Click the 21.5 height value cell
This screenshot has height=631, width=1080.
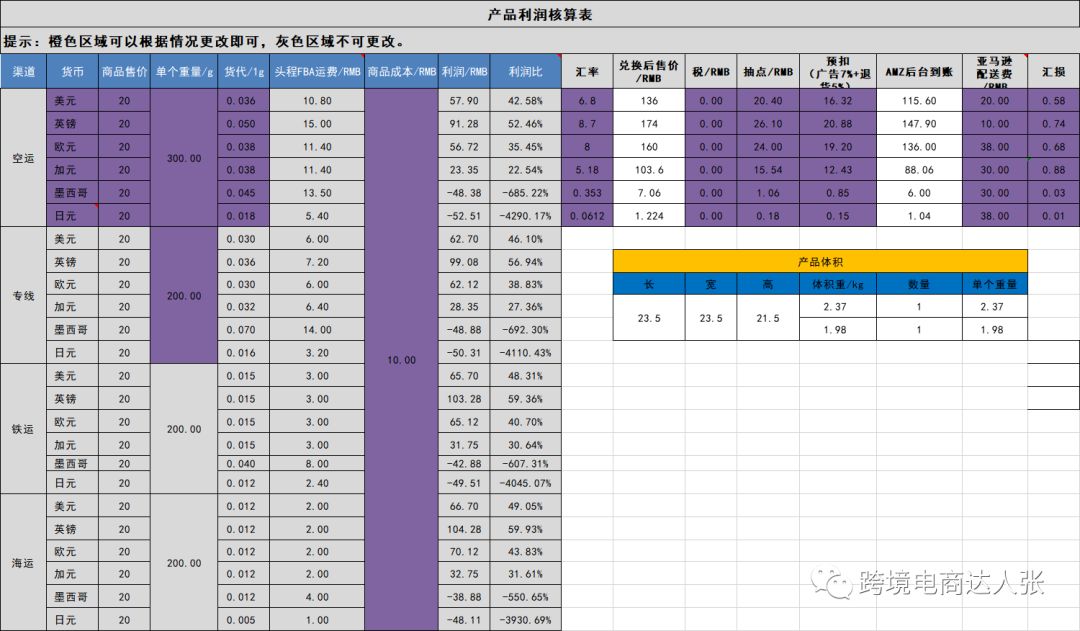767,318
